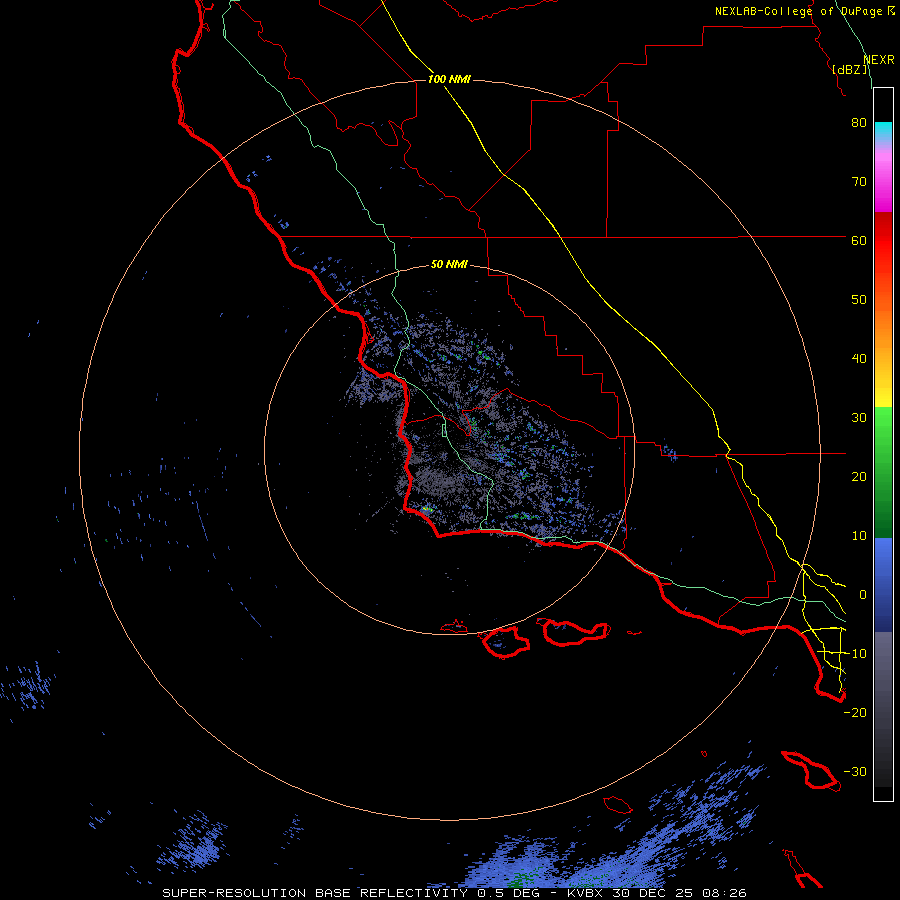Click the 0 value on the dBZ scale
The image size is (900, 900).
coord(863,595)
